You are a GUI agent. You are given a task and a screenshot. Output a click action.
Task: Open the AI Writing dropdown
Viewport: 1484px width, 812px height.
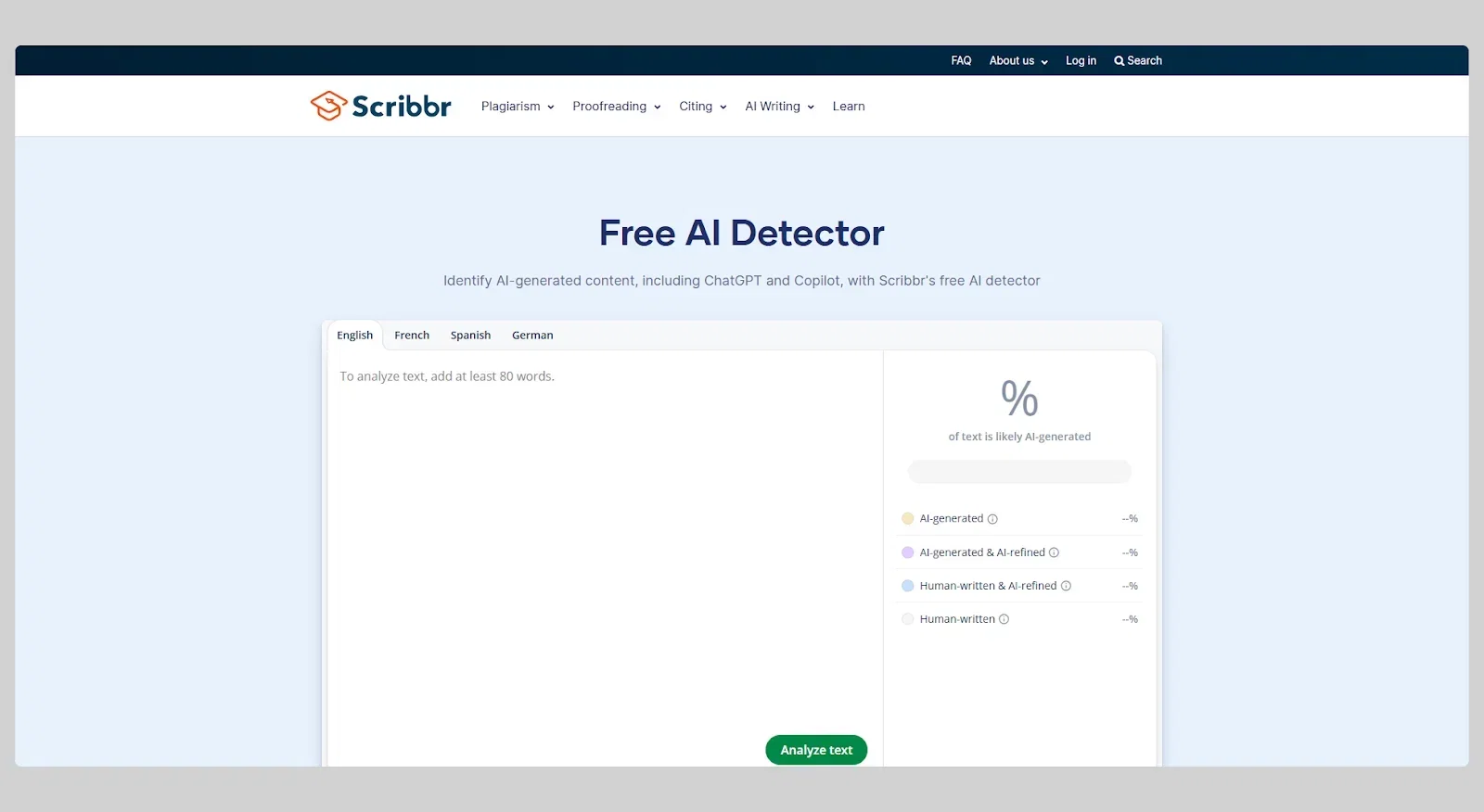pyautogui.click(x=780, y=107)
